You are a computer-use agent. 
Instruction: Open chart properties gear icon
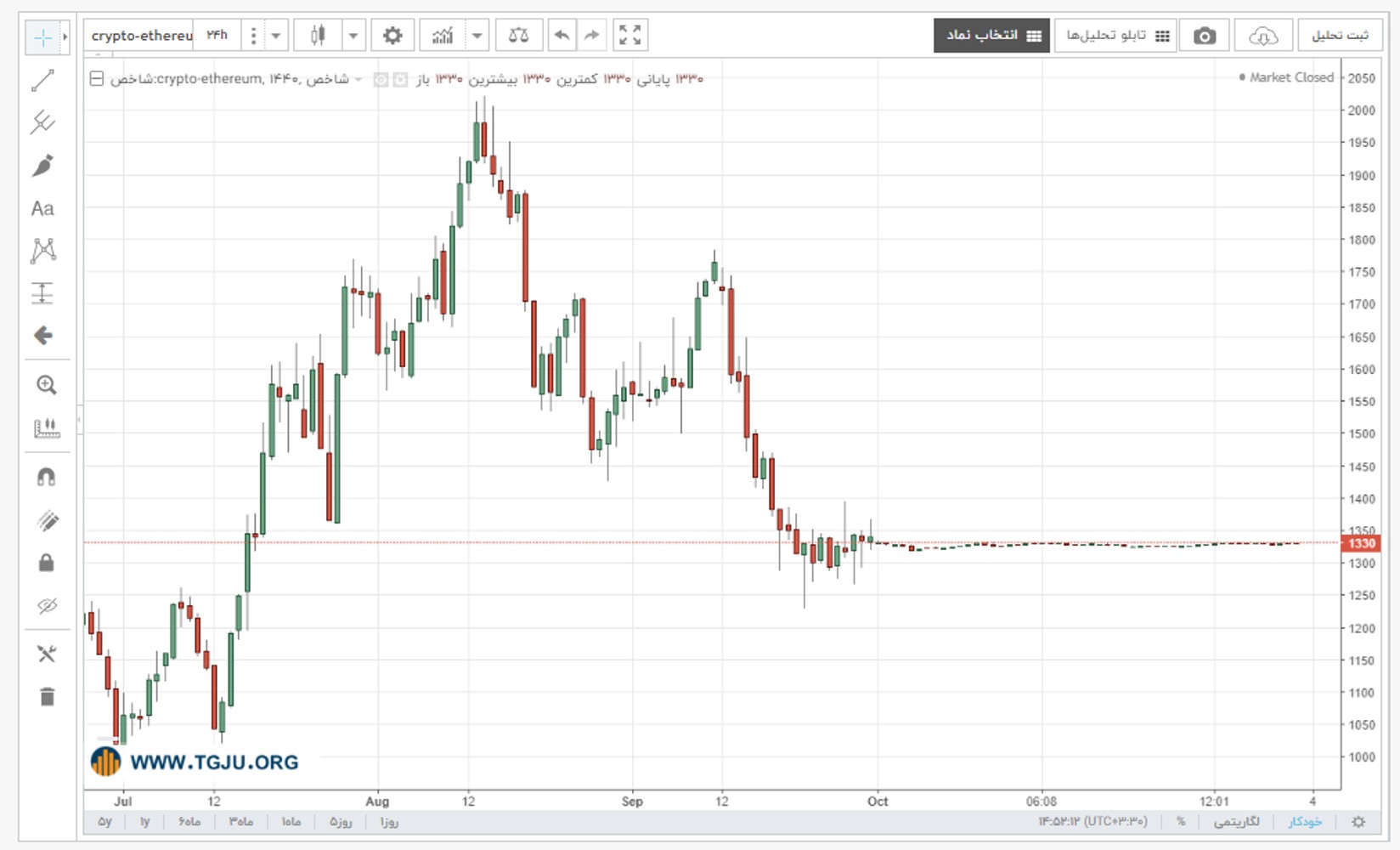(x=392, y=36)
